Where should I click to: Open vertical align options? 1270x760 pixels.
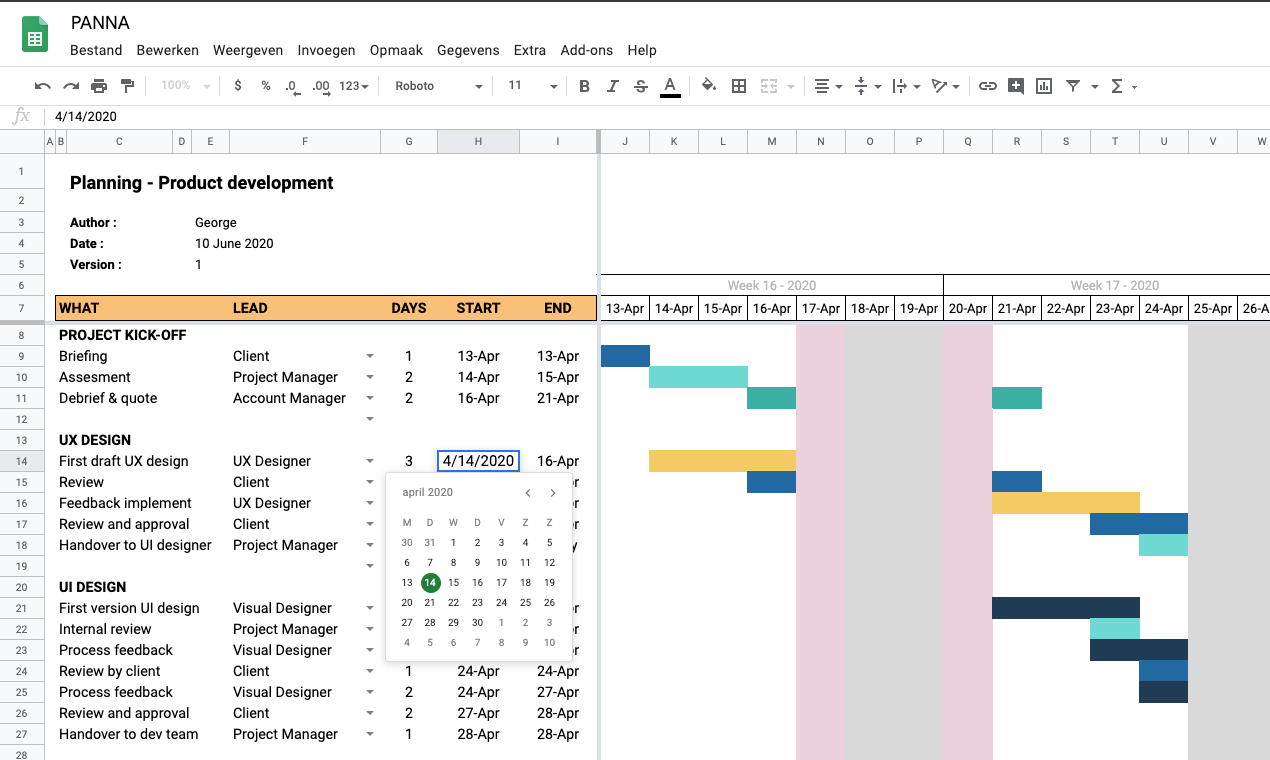tap(867, 86)
